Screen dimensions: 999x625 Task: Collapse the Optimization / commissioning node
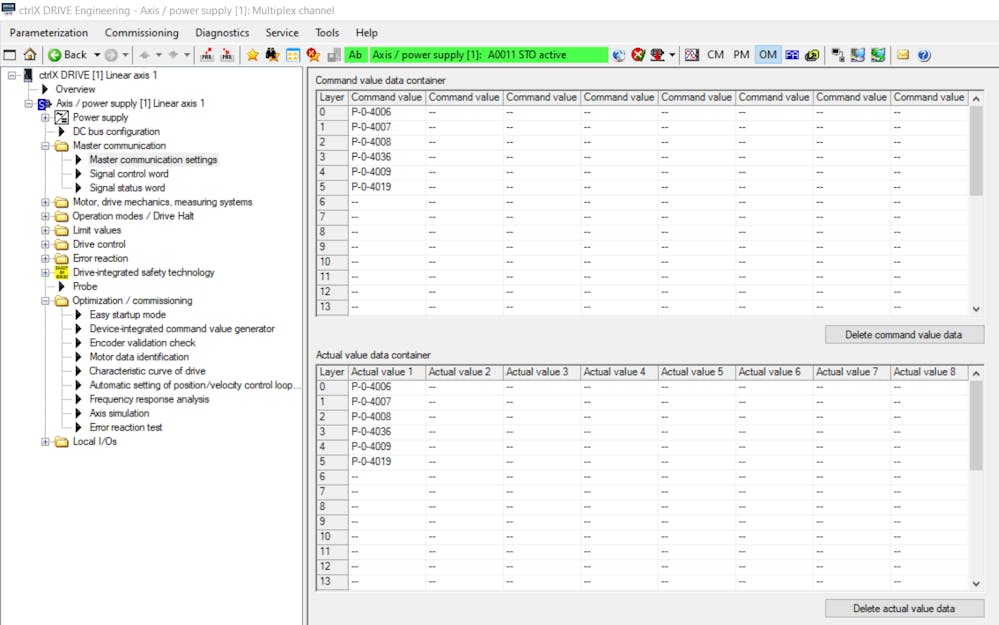click(x=45, y=301)
